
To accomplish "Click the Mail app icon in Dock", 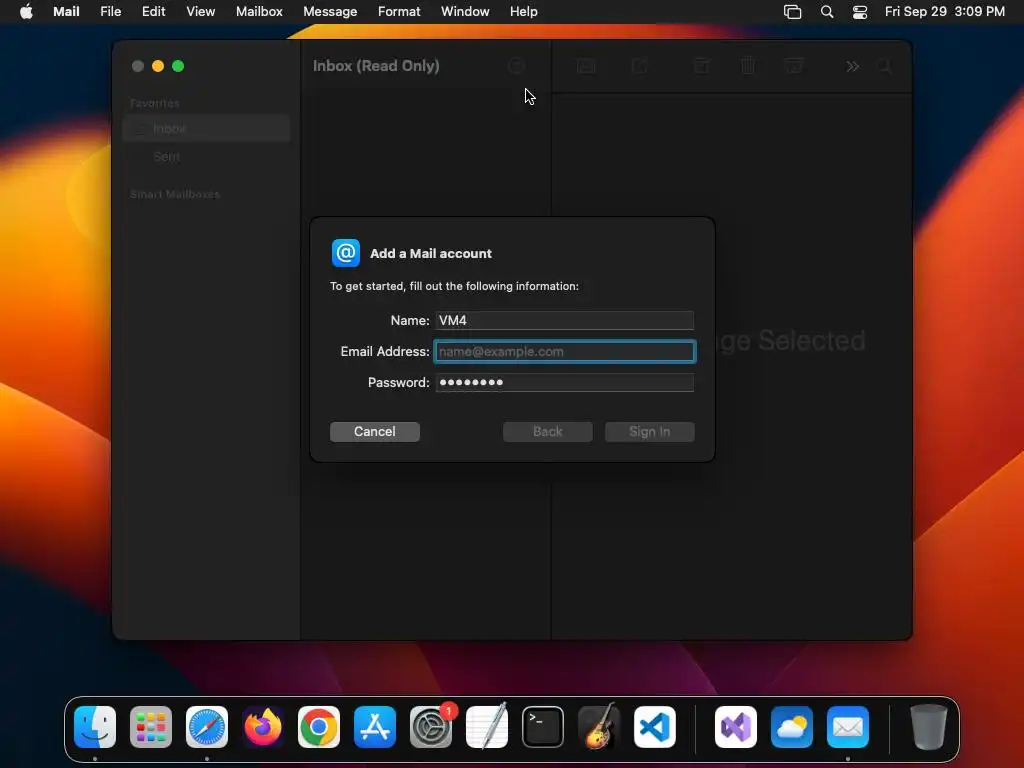I will (848, 727).
